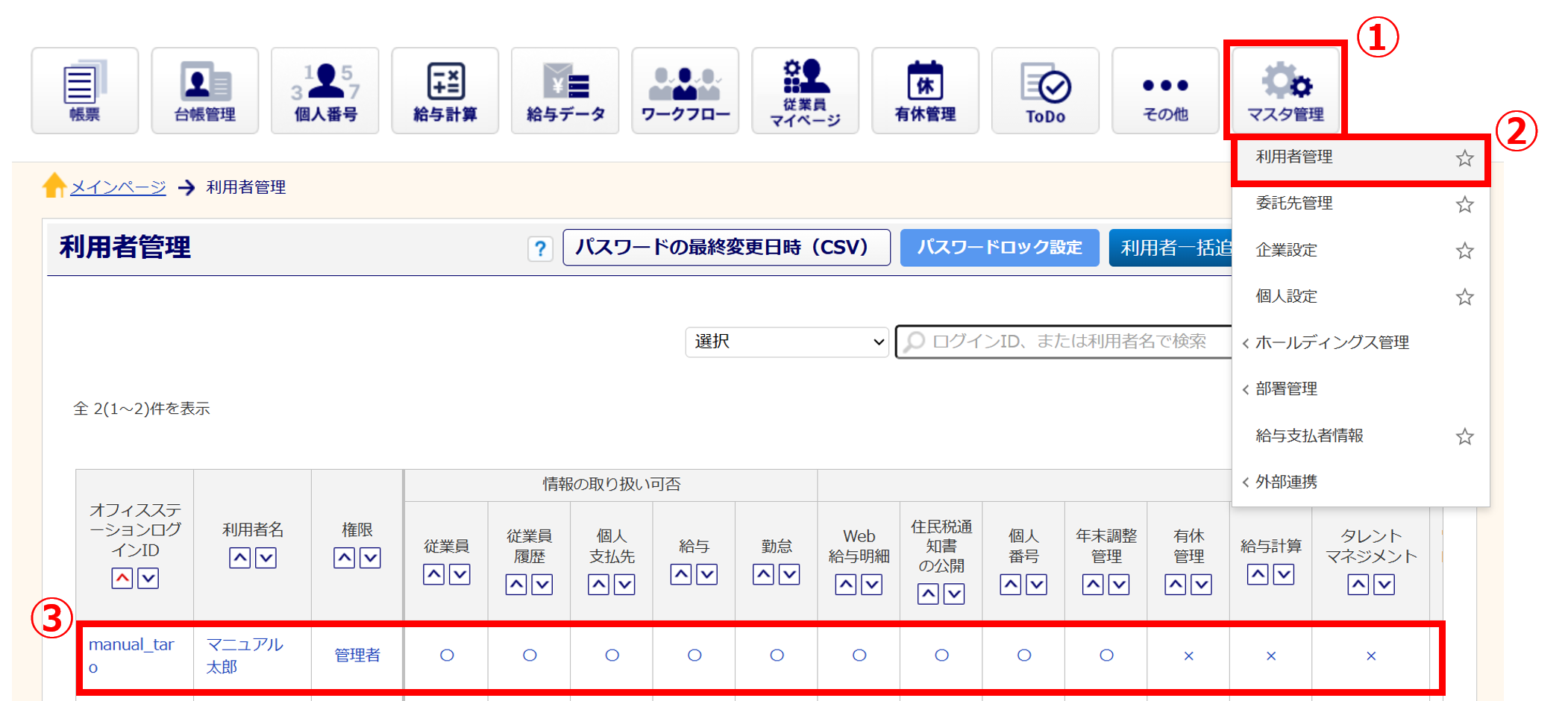Open the 給与計算 payroll calculation icon
Image resolution: width=1568 pixels, height=701 pixels.
click(445, 90)
